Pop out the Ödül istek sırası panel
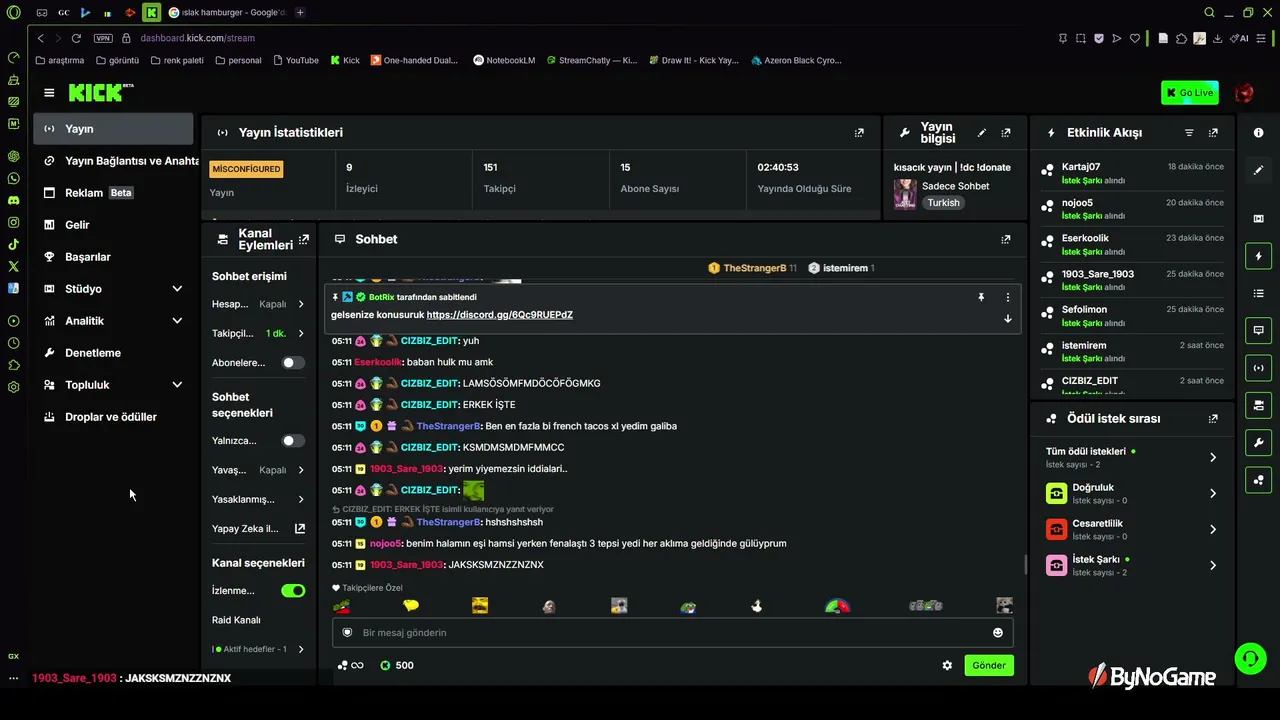The height and width of the screenshot is (720, 1280). click(x=1213, y=419)
